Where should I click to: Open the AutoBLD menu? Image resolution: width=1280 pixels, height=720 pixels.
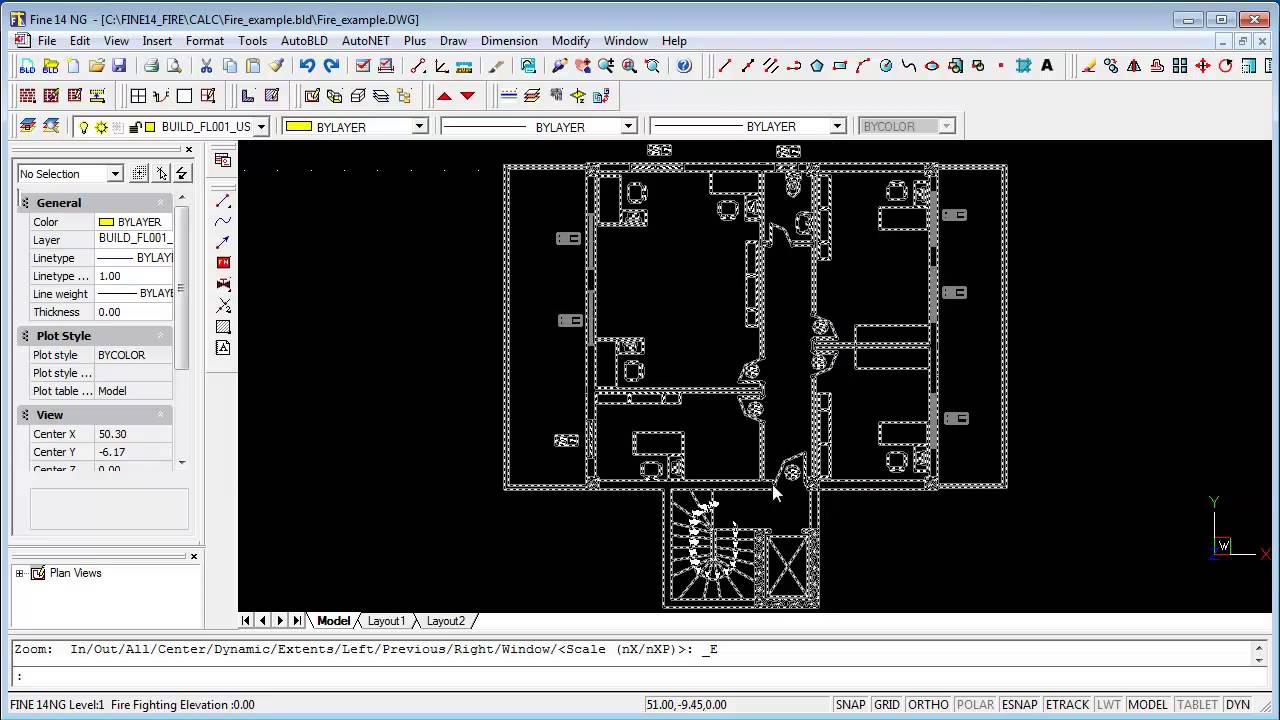pos(304,41)
